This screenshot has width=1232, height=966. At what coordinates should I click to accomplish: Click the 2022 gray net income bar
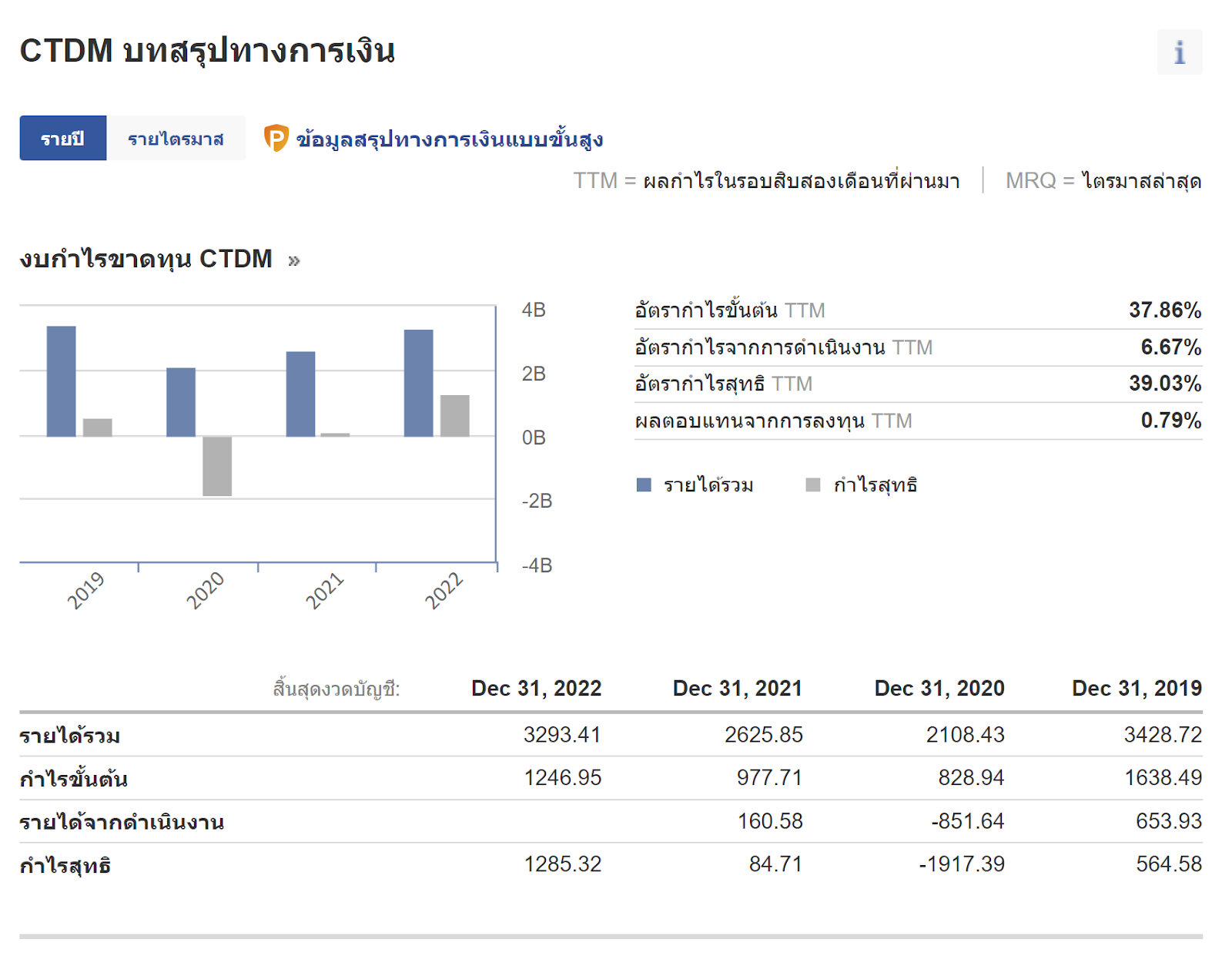tap(454, 416)
